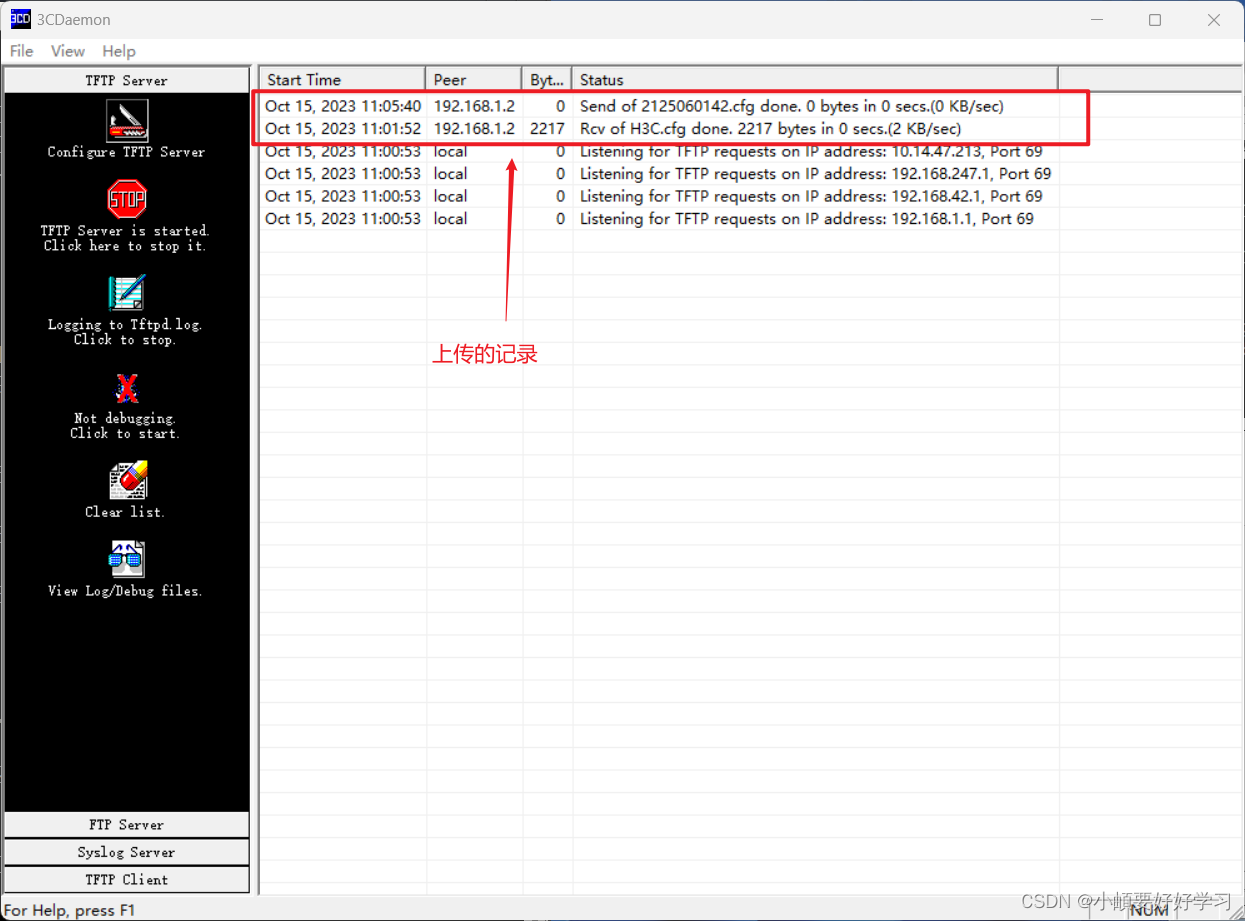
Task: Select the Rcv of H3C.cfg done row
Action: 660,129
